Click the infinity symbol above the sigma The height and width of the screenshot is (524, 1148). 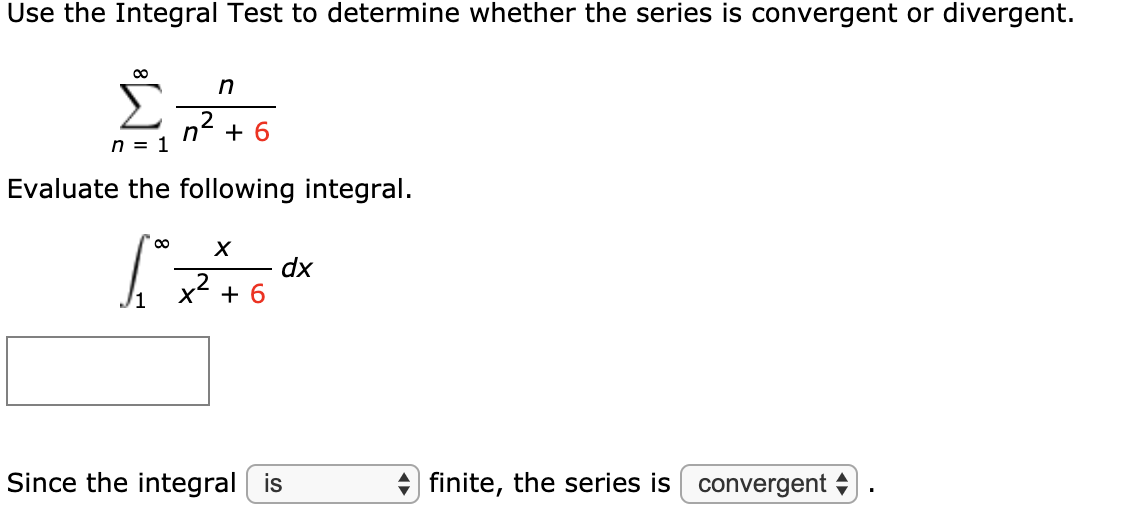pyautogui.click(x=140, y=73)
